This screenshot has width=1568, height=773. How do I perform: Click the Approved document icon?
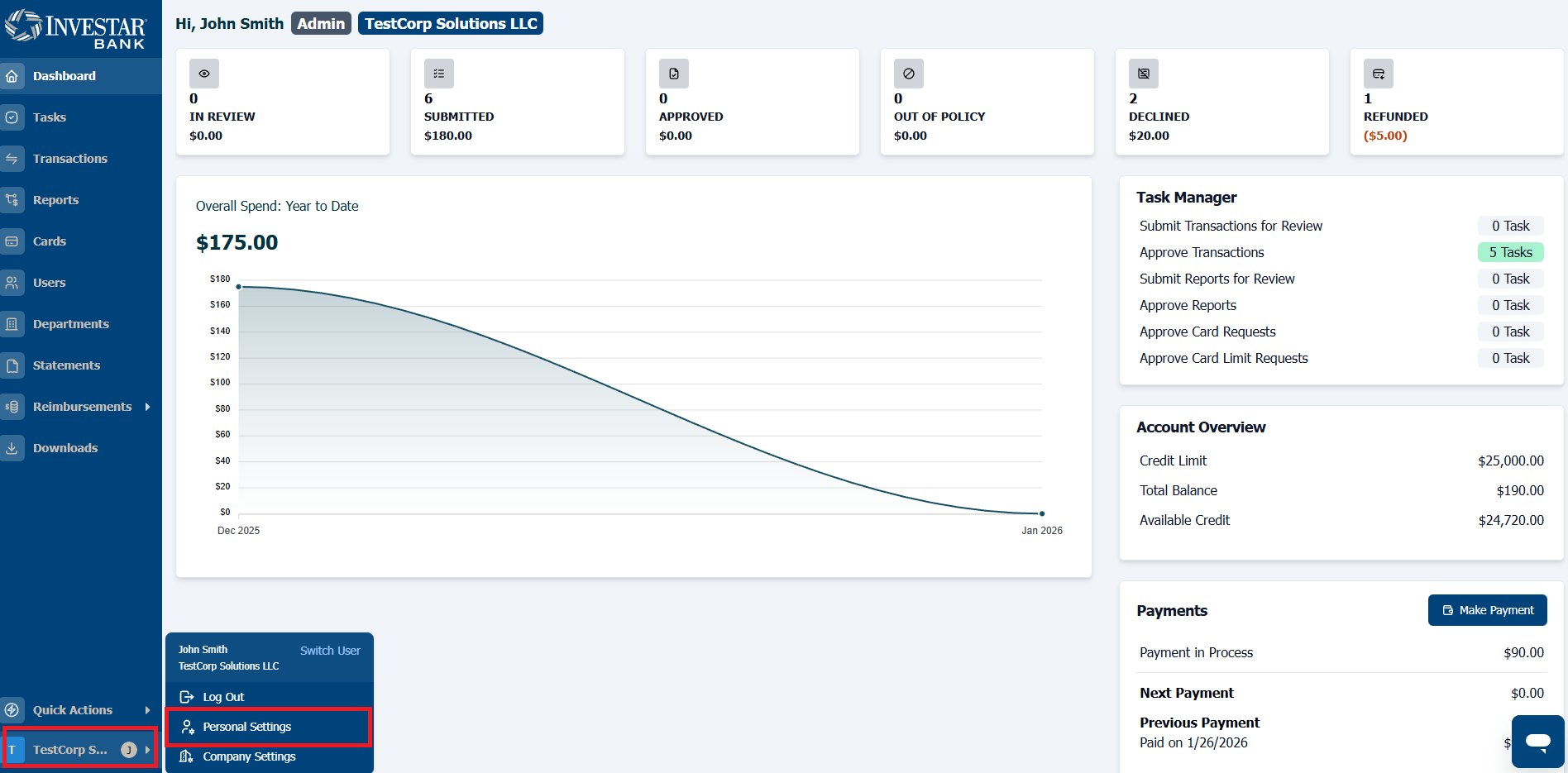coord(674,74)
